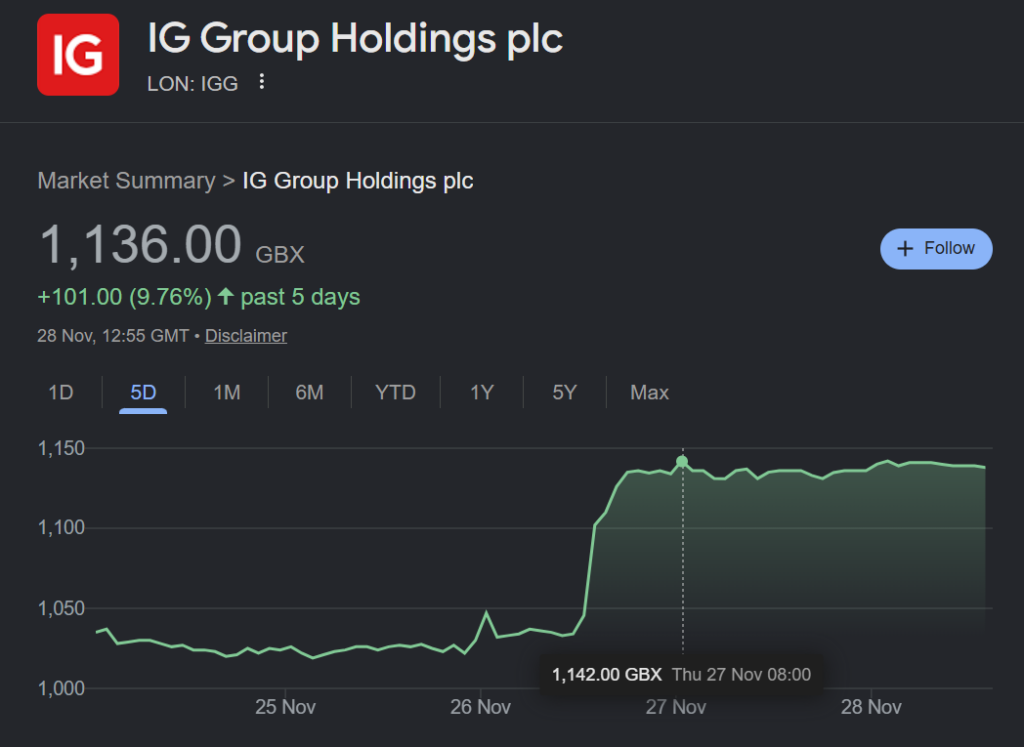Select the highlighted data point on the chart
The image size is (1024, 747).
(x=682, y=459)
